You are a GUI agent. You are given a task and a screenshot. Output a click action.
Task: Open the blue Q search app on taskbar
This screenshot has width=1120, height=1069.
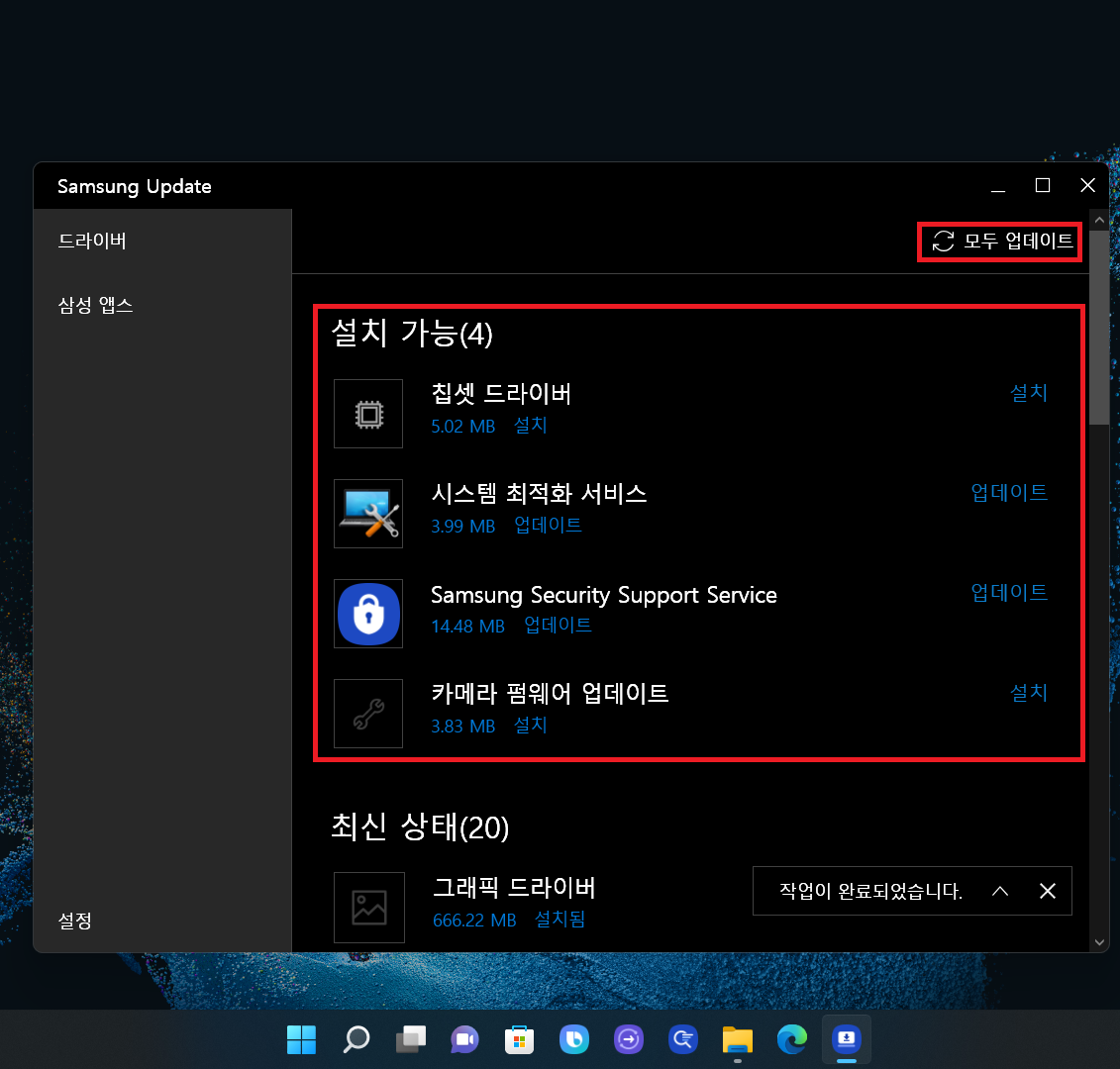683,1039
